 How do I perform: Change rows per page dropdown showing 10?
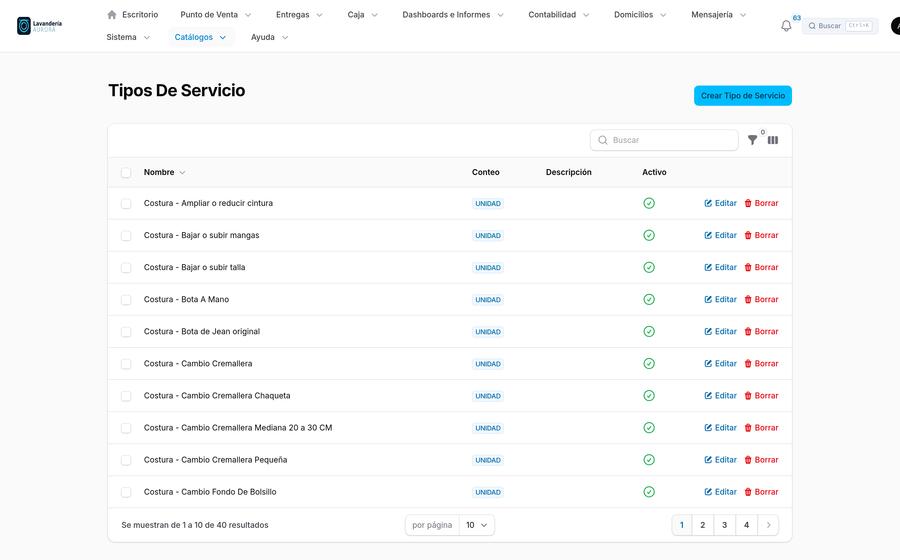coord(477,525)
